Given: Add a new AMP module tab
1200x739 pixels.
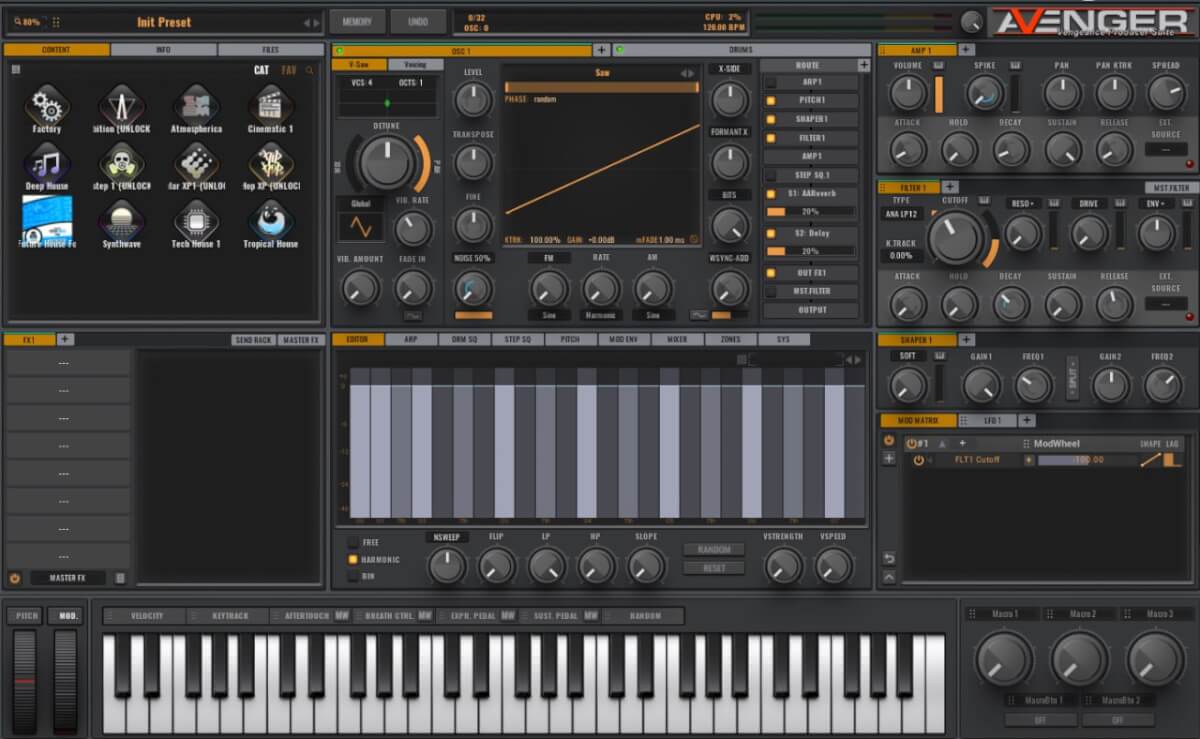Looking at the screenshot, I should (965, 49).
